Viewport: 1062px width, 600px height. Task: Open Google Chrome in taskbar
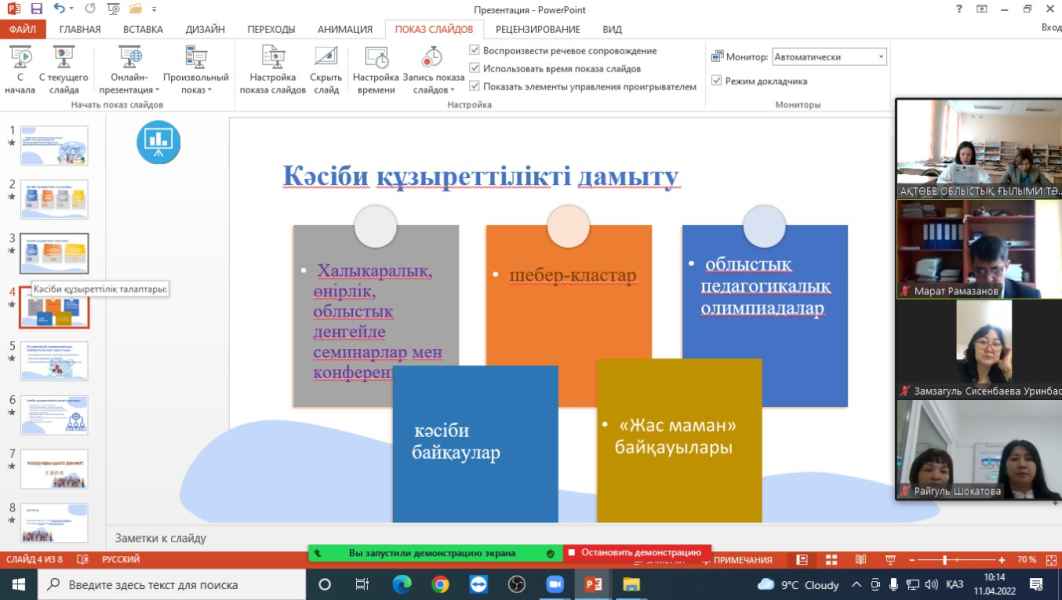click(440, 584)
